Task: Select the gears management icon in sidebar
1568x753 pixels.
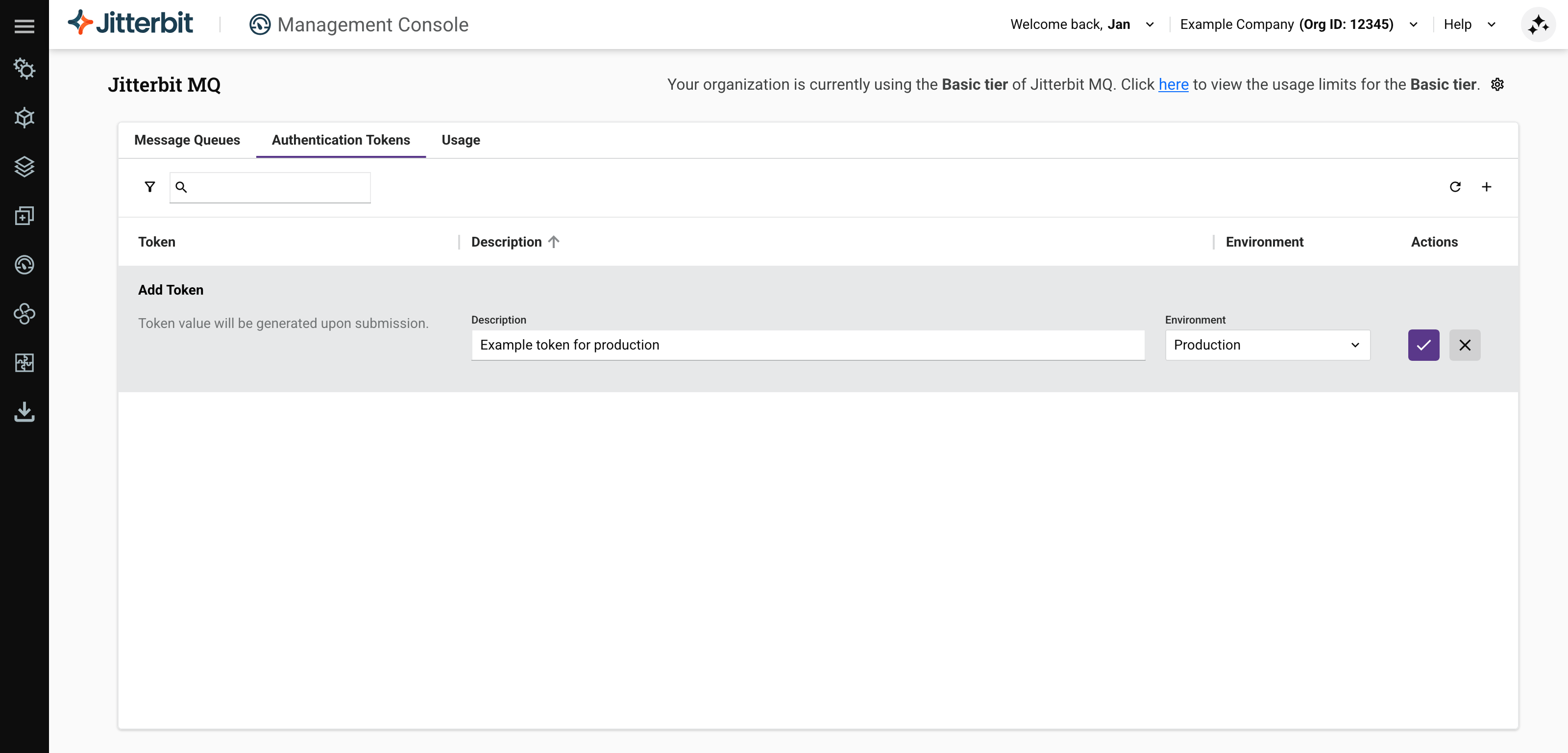Action: [x=24, y=69]
